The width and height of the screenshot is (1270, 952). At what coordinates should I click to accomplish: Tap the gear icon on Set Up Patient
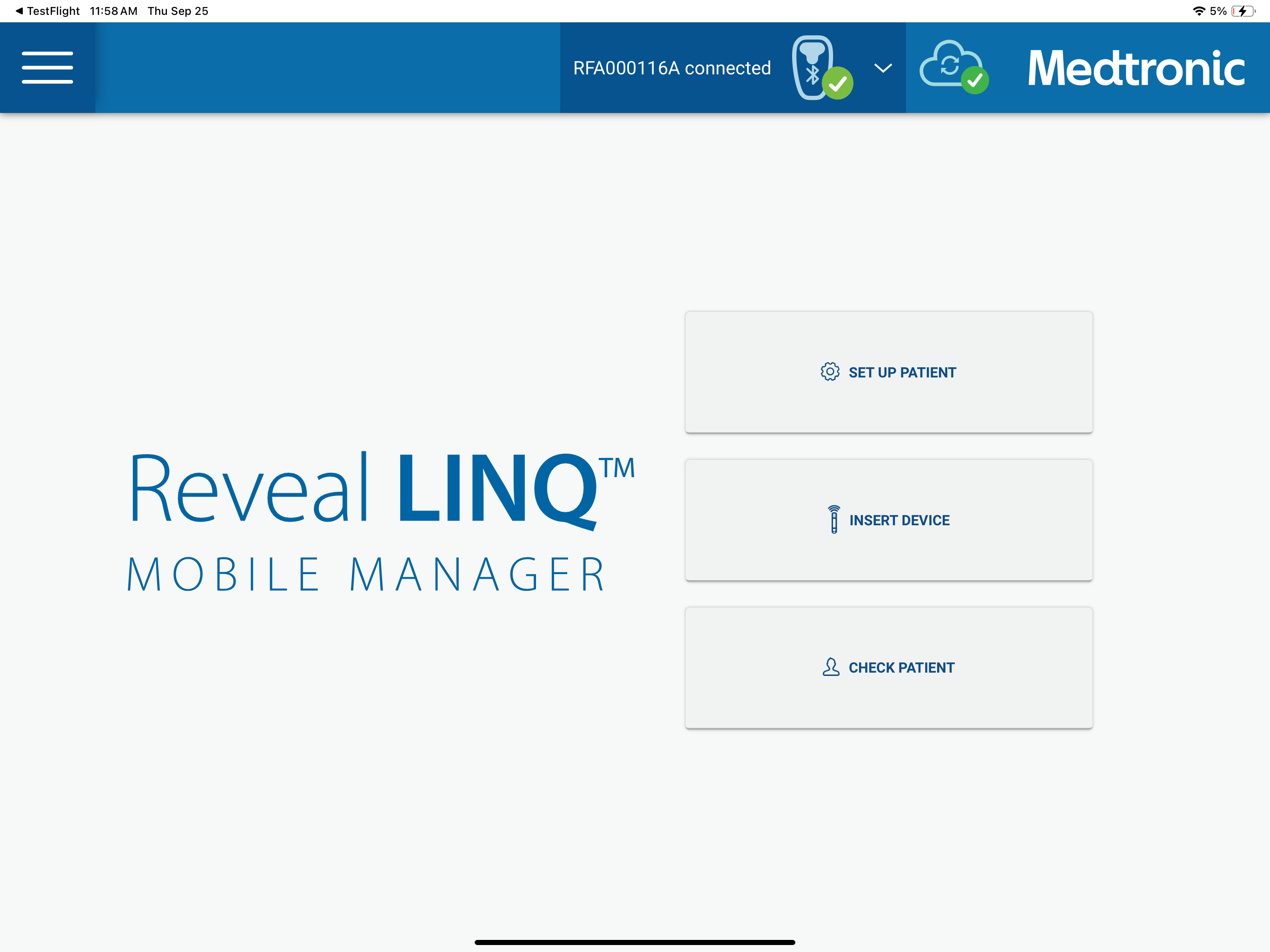point(830,371)
